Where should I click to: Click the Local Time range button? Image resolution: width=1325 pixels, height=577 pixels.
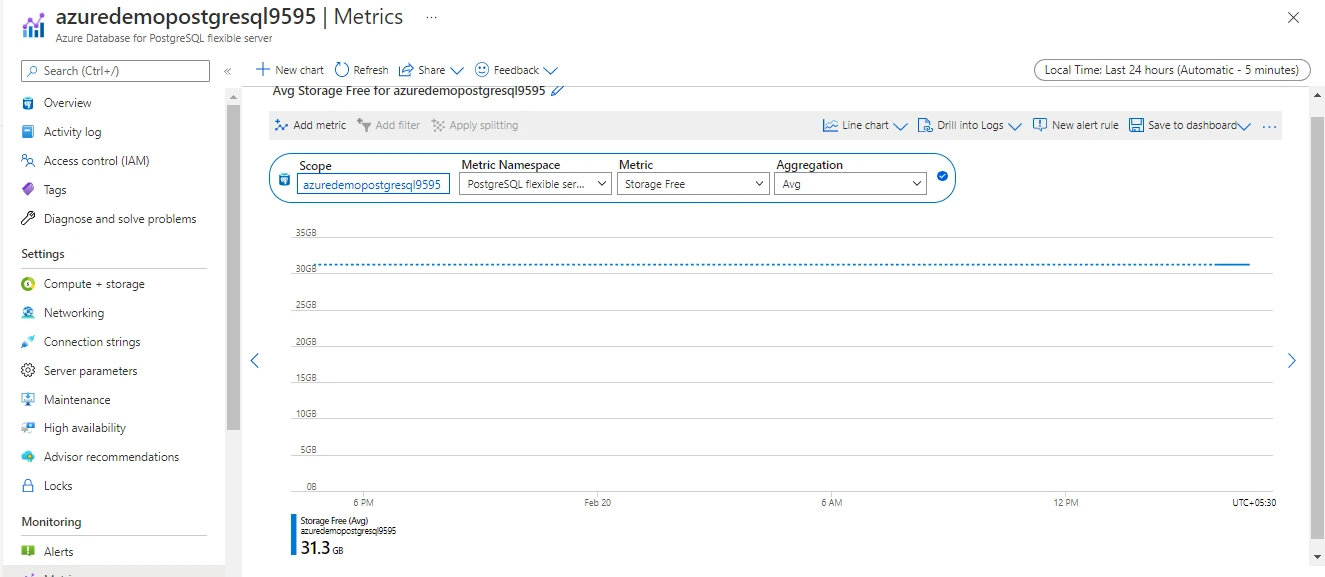coord(1171,70)
